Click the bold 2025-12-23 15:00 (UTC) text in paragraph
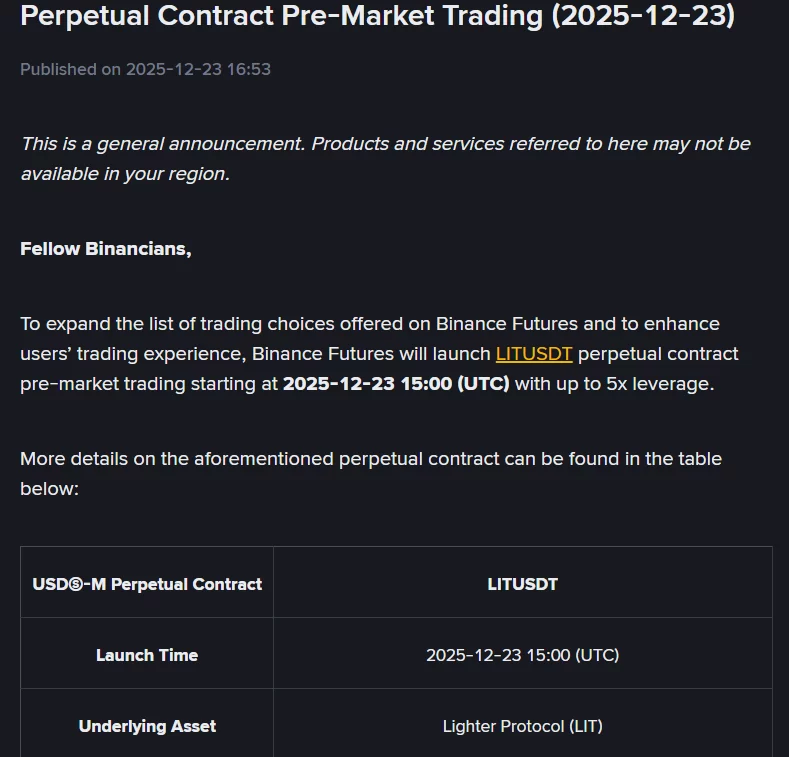This screenshot has width=789, height=757. pyautogui.click(x=396, y=384)
